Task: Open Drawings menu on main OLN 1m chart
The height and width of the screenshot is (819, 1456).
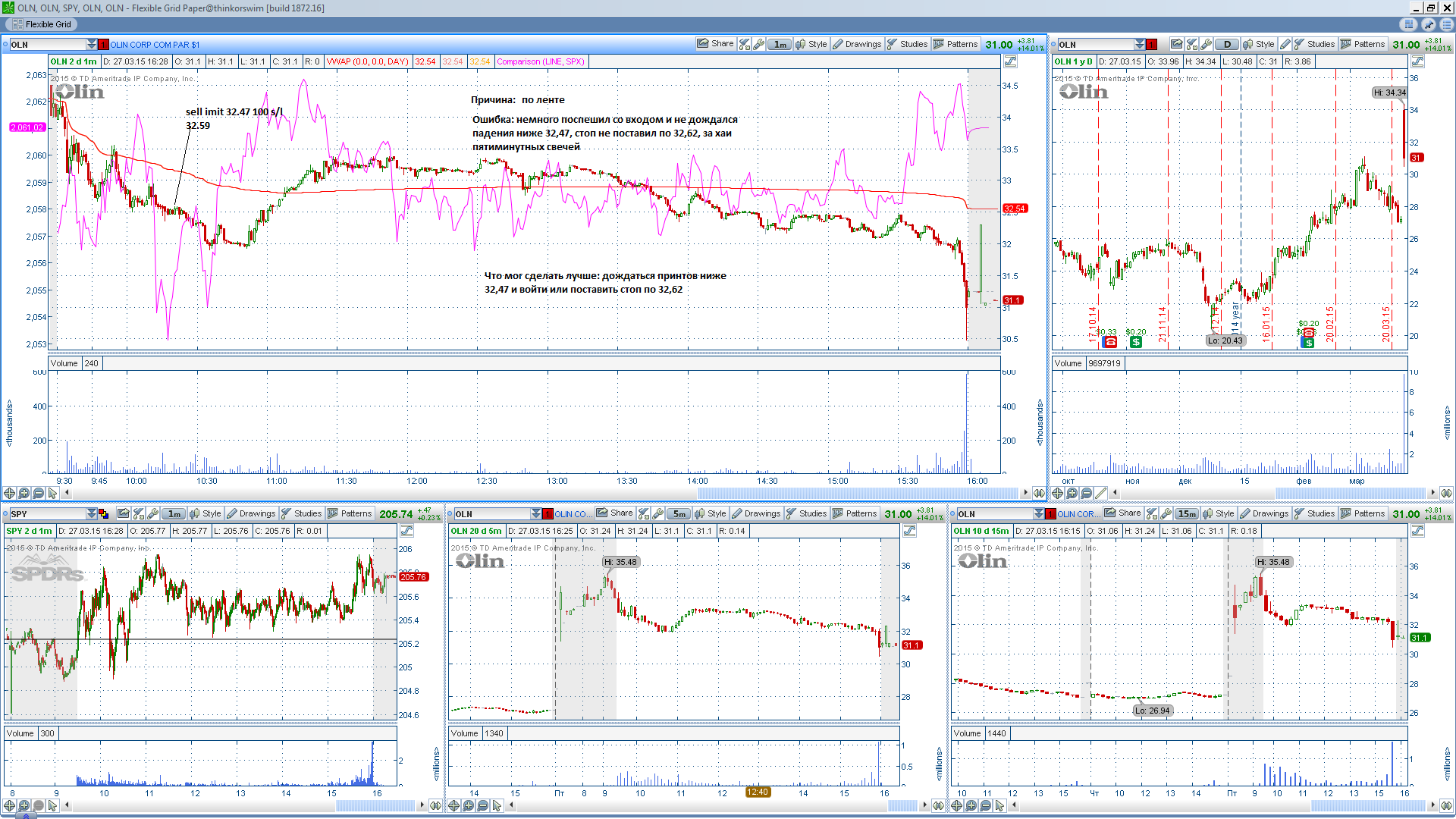Action: tap(857, 44)
